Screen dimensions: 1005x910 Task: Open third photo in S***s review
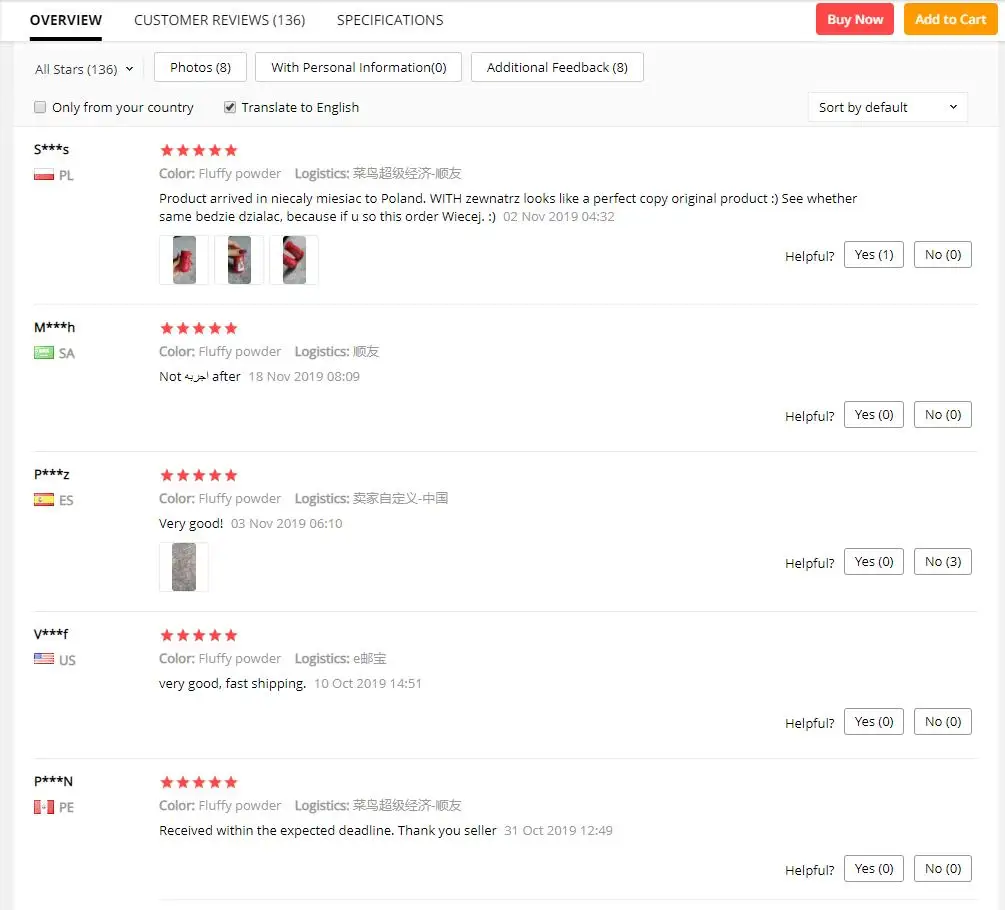click(294, 260)
